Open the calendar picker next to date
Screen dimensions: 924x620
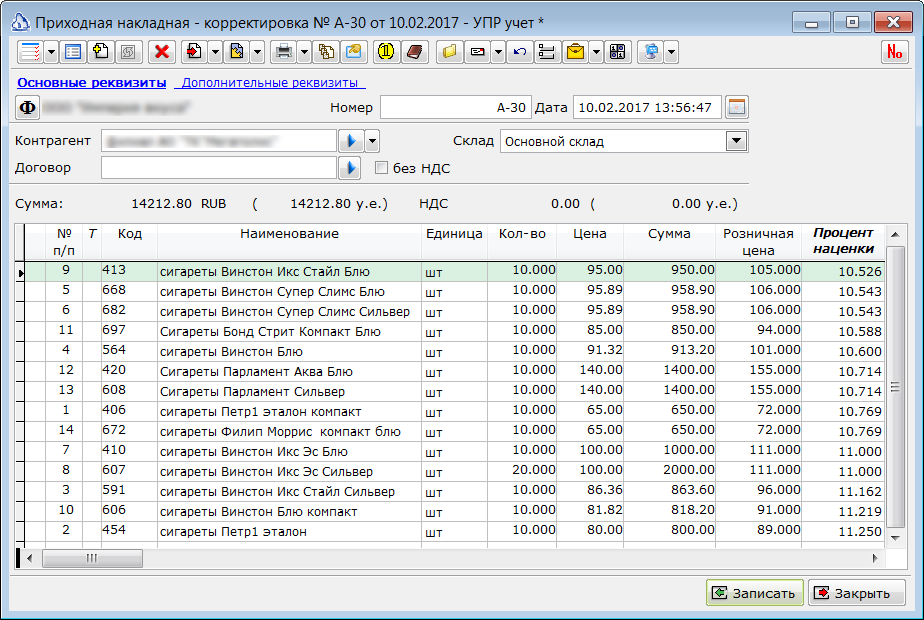737,108
